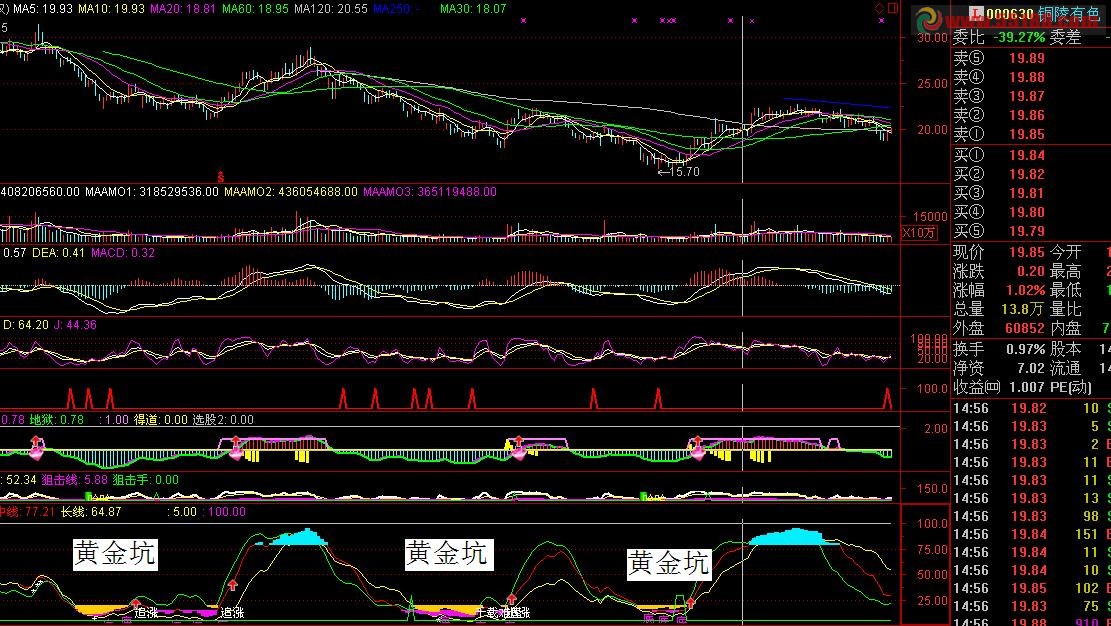
Task: Select the MA20: 18.81 moving average label
Action: [183, 9]
